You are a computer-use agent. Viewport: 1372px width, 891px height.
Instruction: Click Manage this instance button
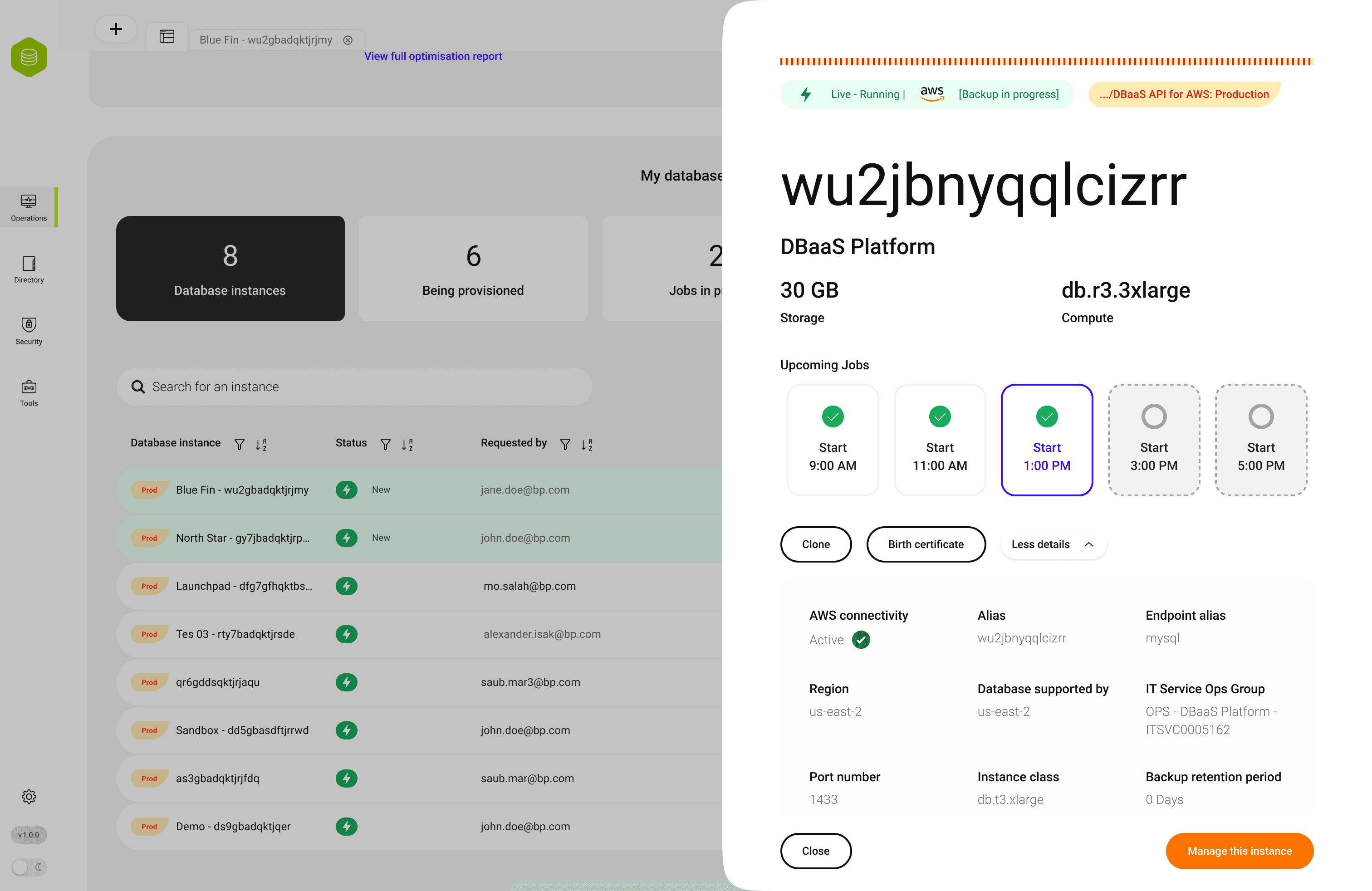point(1239,851)
